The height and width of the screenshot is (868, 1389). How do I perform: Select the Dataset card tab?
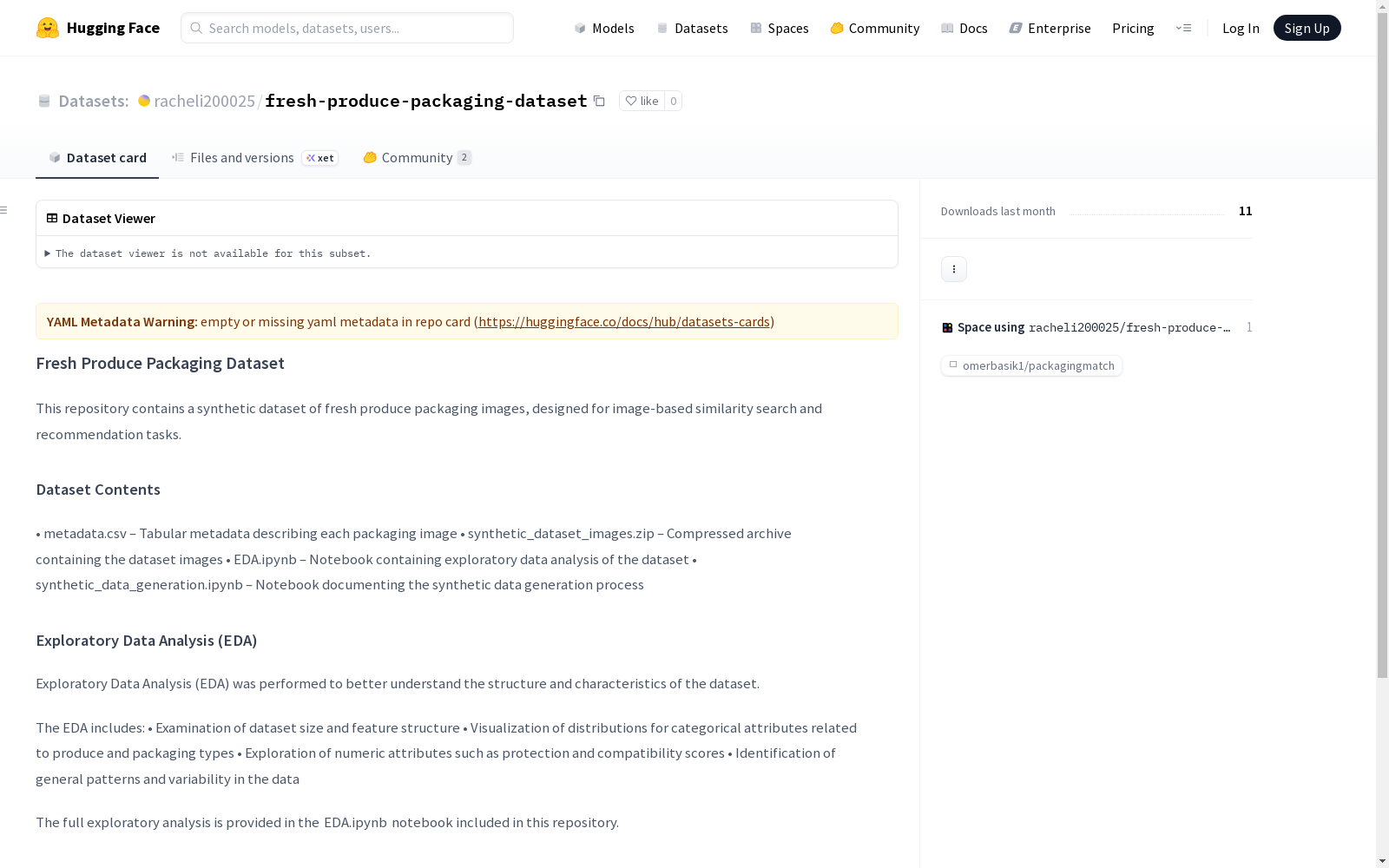pyautogui.click(x=97, y=157)
